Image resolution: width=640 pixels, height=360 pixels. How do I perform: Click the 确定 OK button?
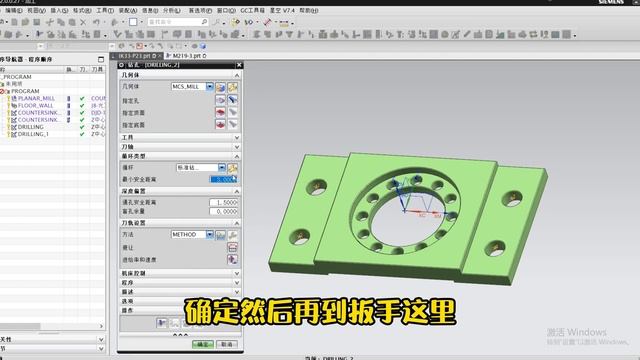pos(203,344)
